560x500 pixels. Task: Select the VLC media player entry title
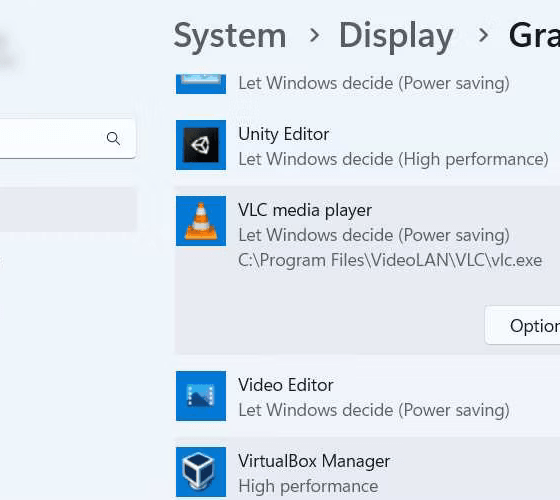(x=305, y=210)
